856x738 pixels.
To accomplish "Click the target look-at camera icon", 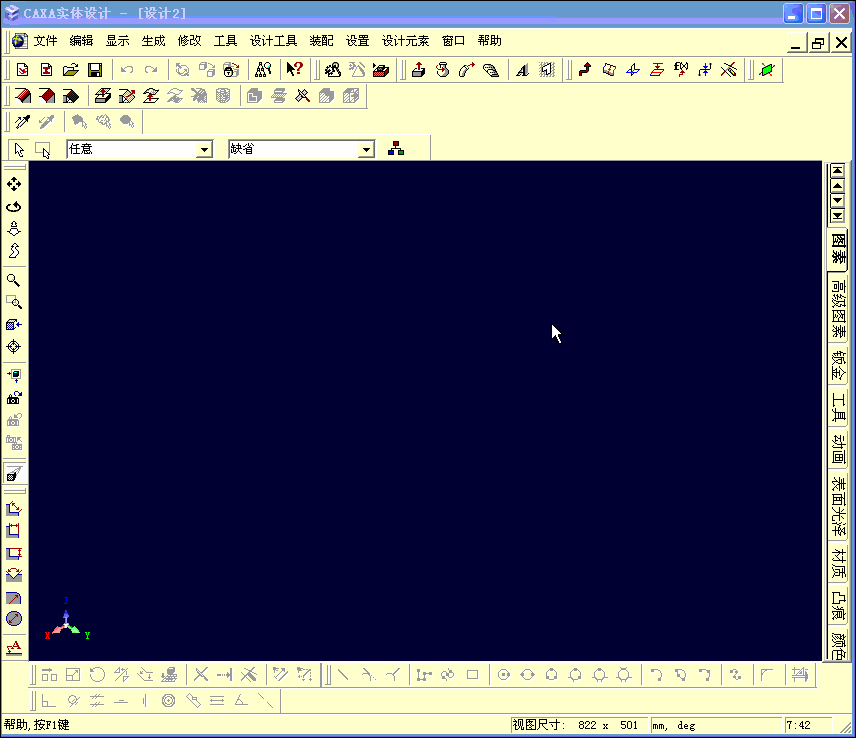I will pos(14,347).
